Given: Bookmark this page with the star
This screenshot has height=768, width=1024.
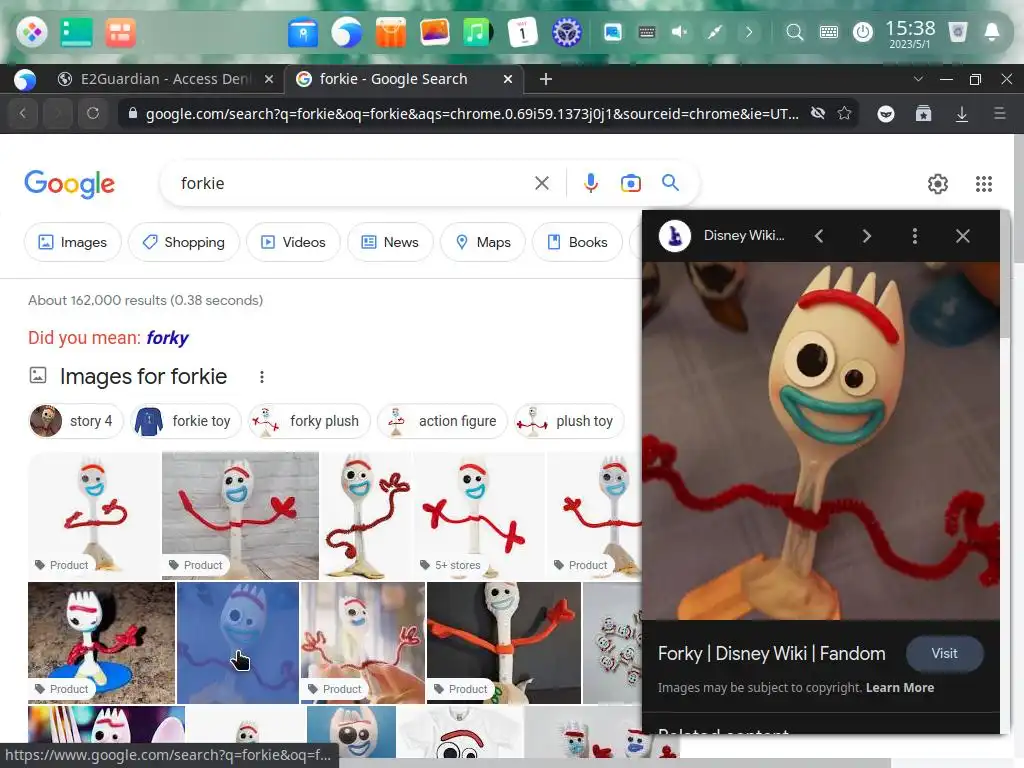Looking at the screenshot, I should [x=844, y=113].
